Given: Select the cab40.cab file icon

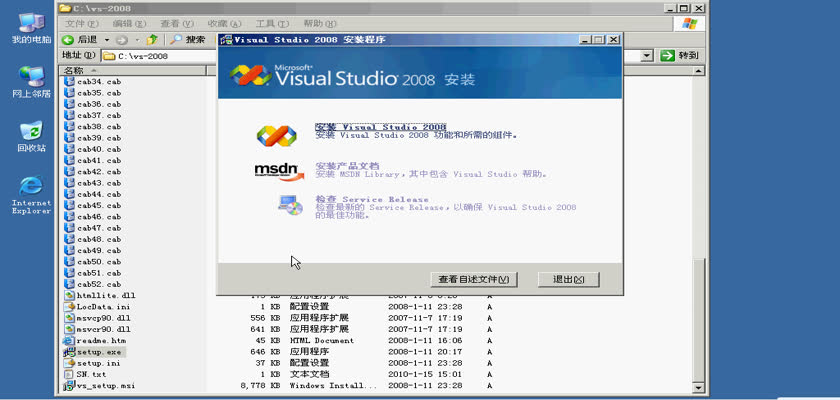Looking at the screenshot, I should point(69,149).
